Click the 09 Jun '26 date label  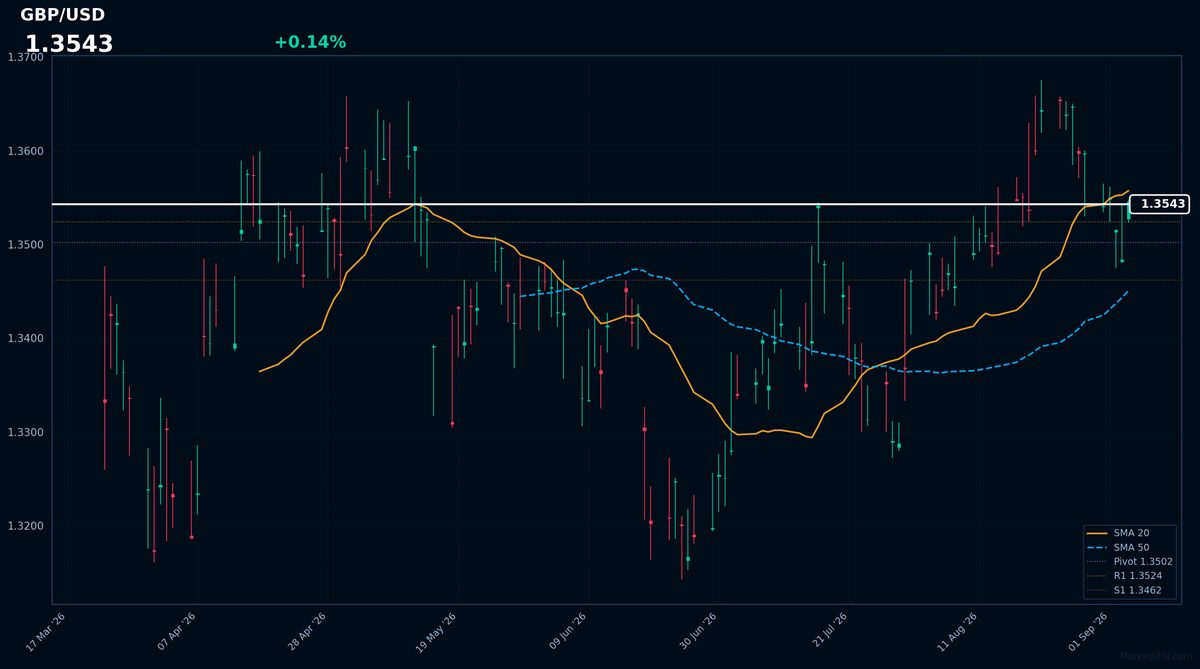[567, 632]
